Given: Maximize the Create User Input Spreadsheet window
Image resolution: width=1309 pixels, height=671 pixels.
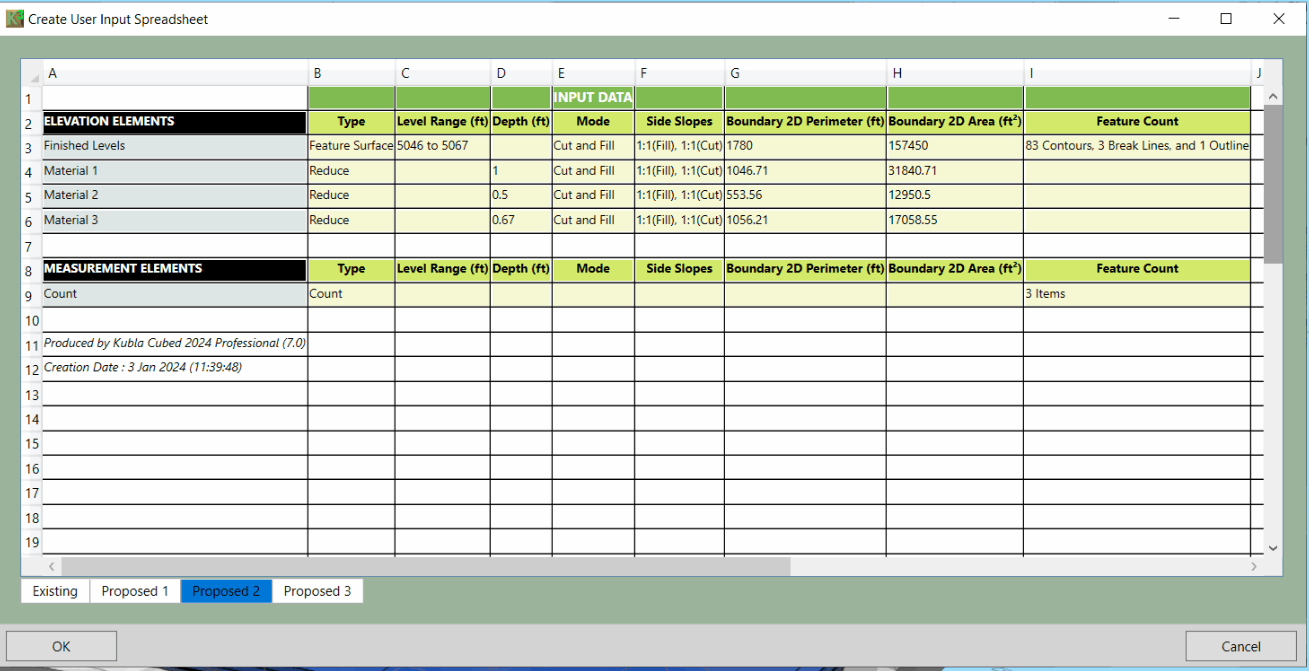Looking at the screenshot, I should point(1226,19).
